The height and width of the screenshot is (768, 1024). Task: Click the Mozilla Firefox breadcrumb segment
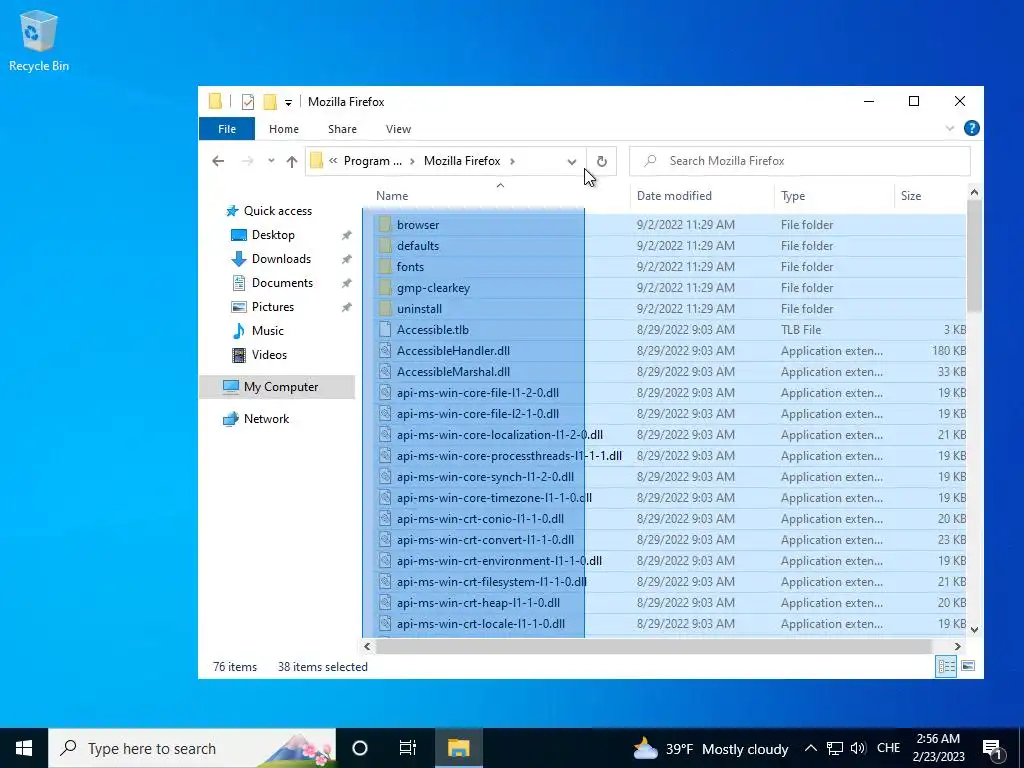[462, 161]
